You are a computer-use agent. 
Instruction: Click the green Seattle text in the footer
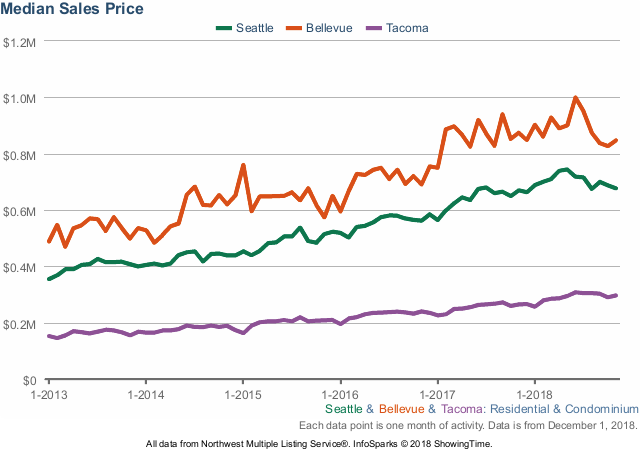click(x=345, y=409)
